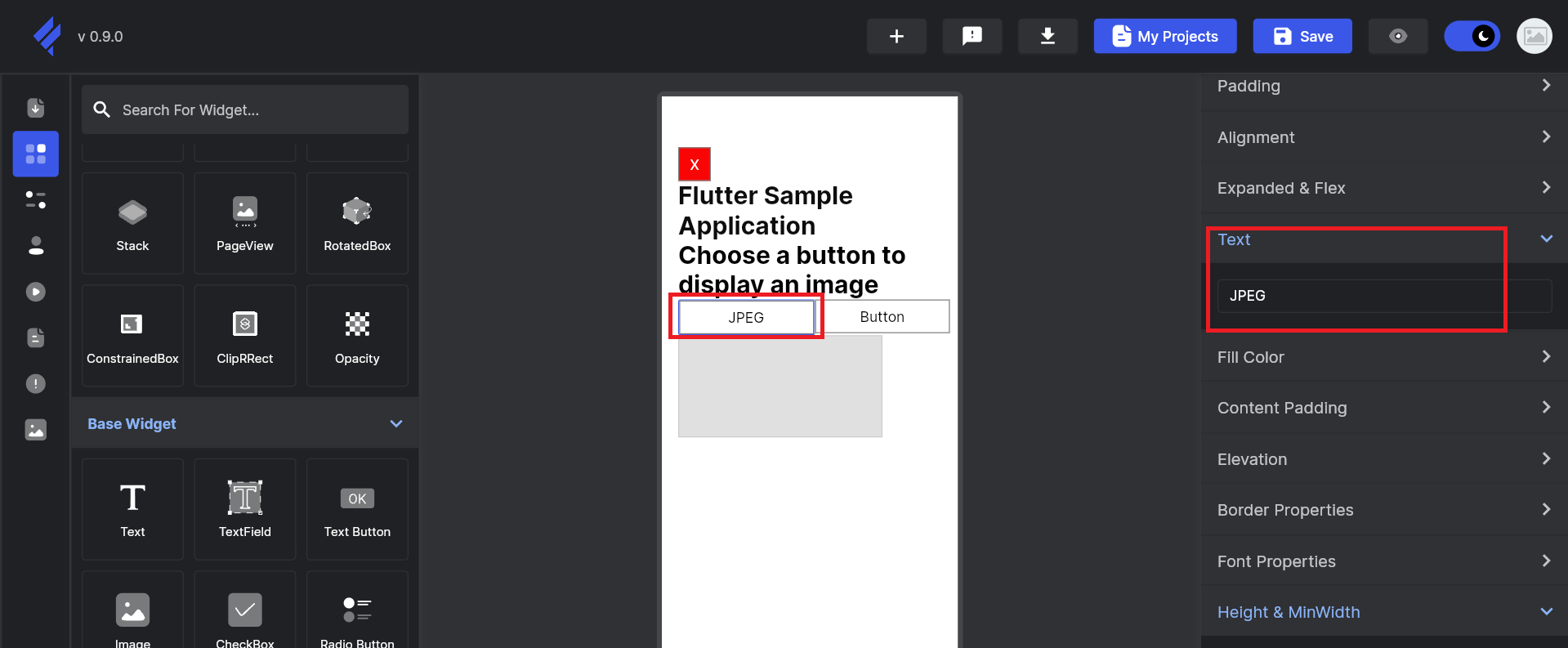
Task: Collapse the Base Widget section
Action: tap(396, 424)
